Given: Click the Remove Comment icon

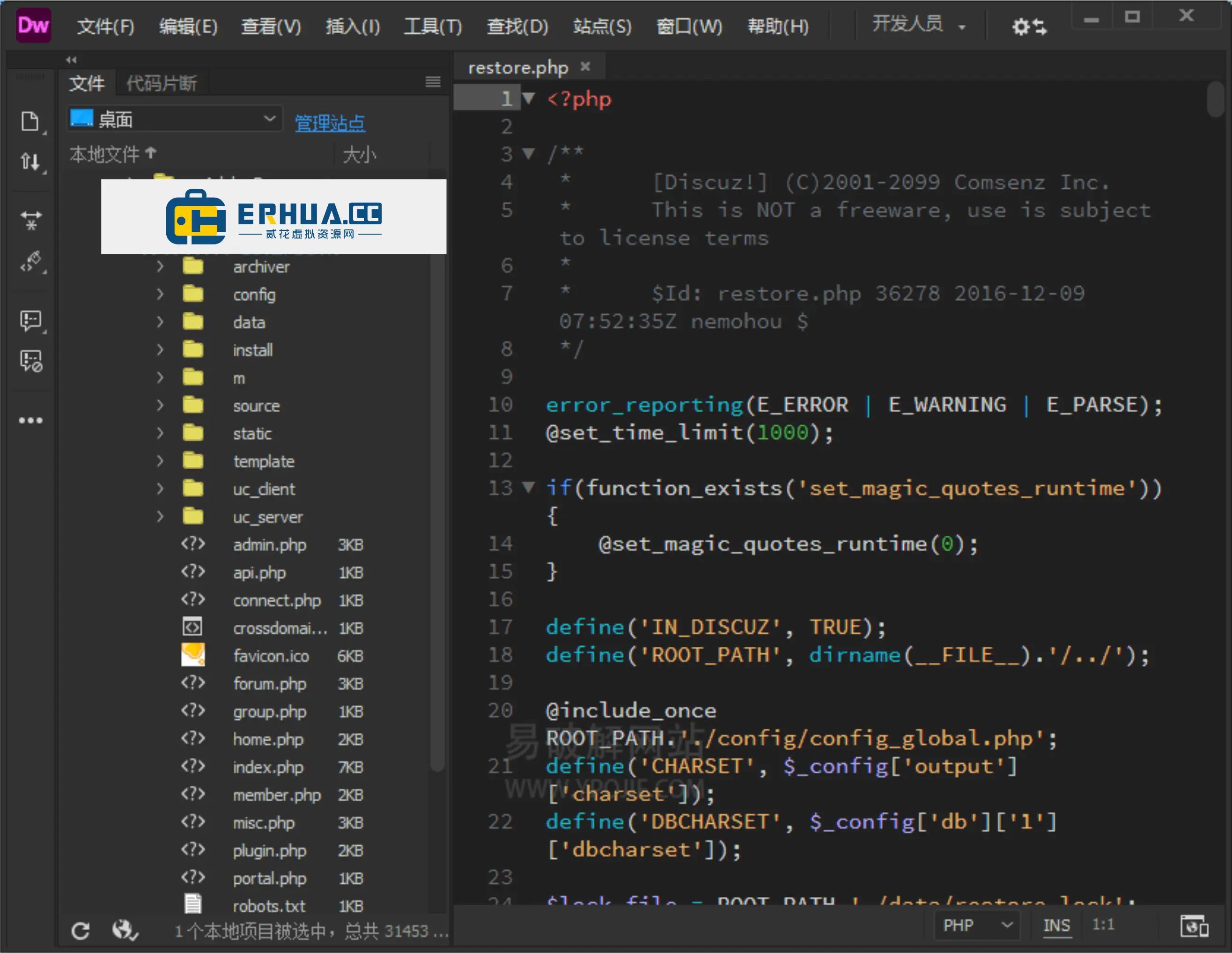Looking at the screenshot, I should (31, 361).
